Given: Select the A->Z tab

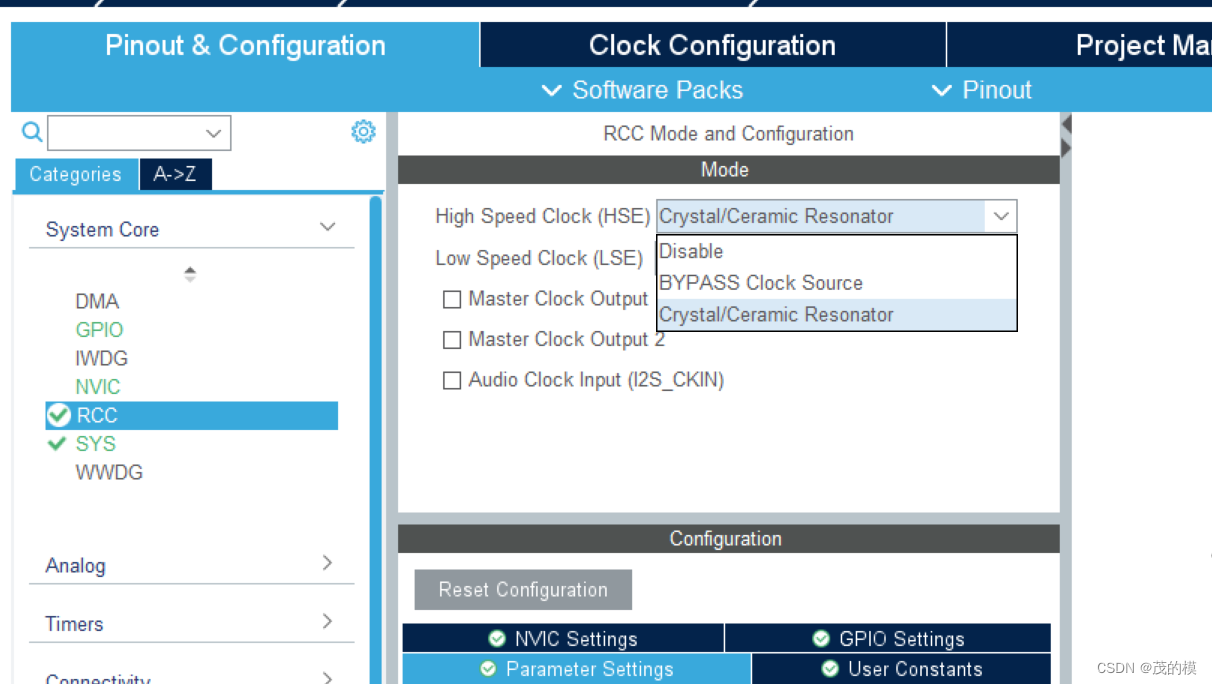Looking at the screenshot, I should (175, 174).
